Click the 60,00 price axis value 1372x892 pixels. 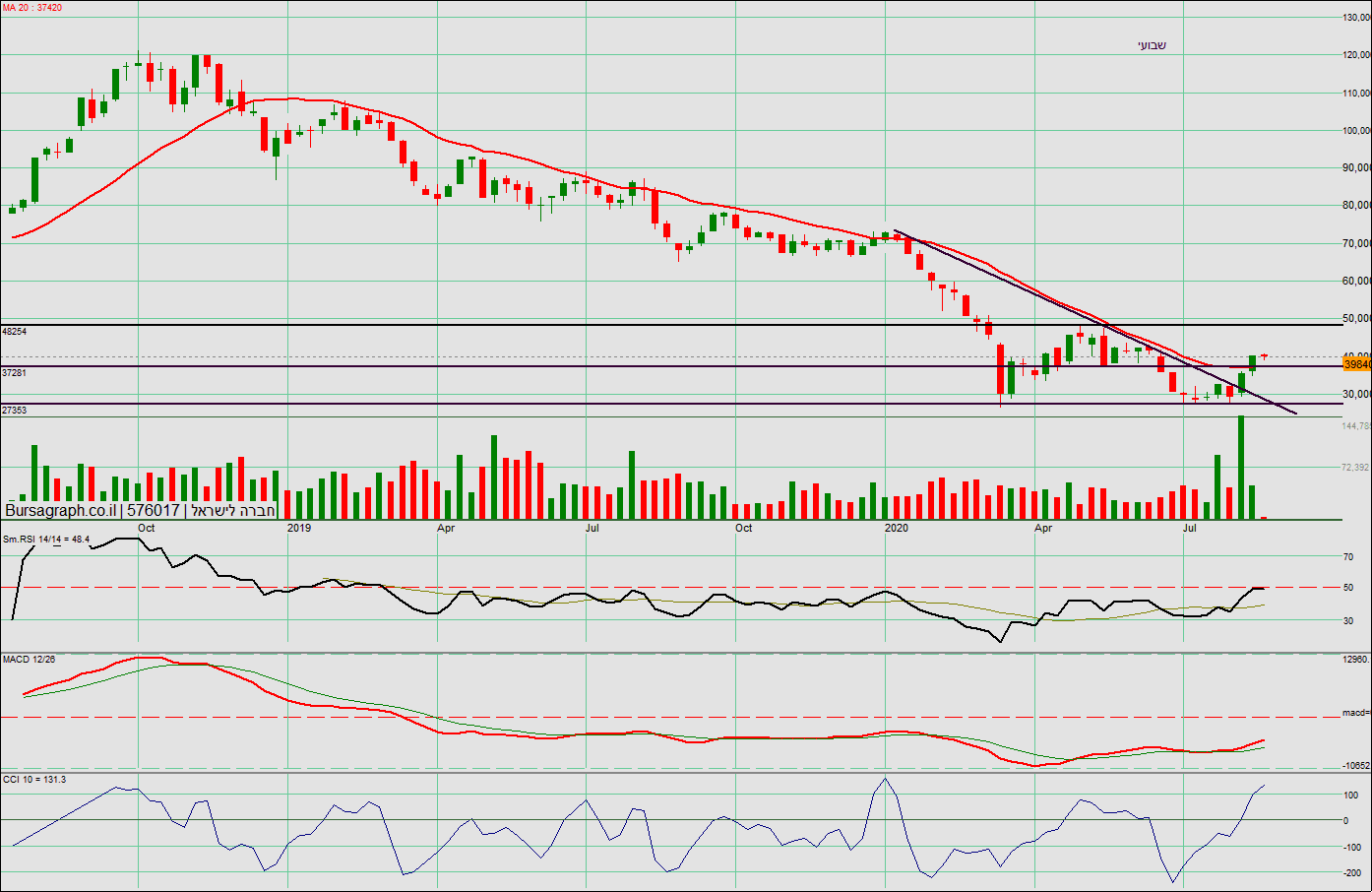1357,282
